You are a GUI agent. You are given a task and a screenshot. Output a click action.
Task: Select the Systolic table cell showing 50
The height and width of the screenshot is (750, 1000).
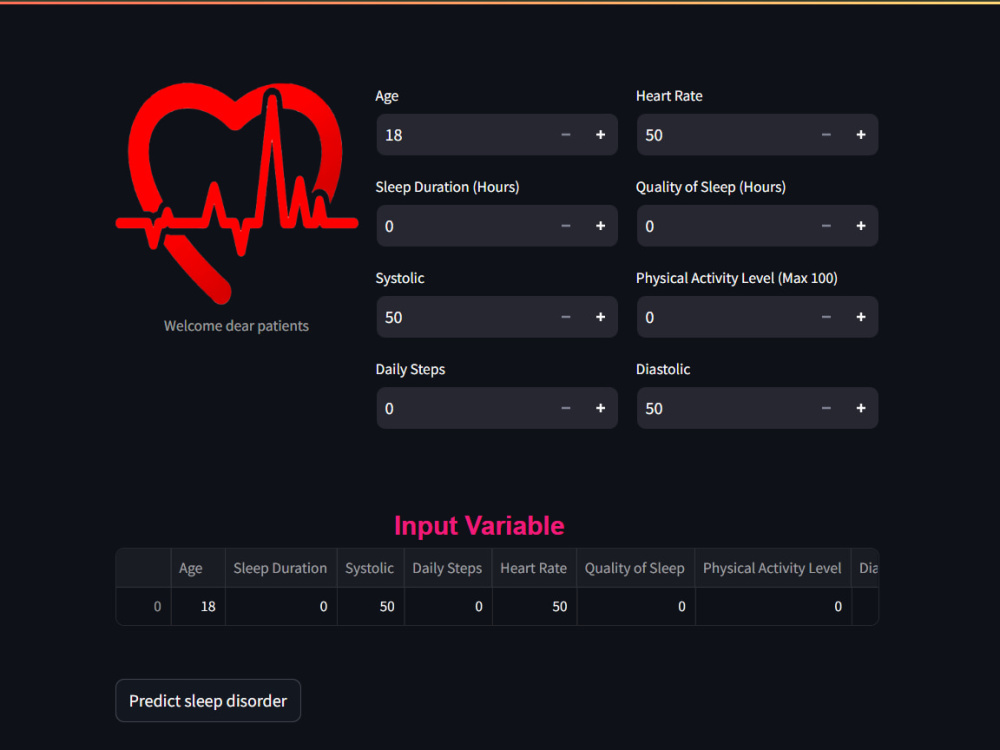click(370, 607)
